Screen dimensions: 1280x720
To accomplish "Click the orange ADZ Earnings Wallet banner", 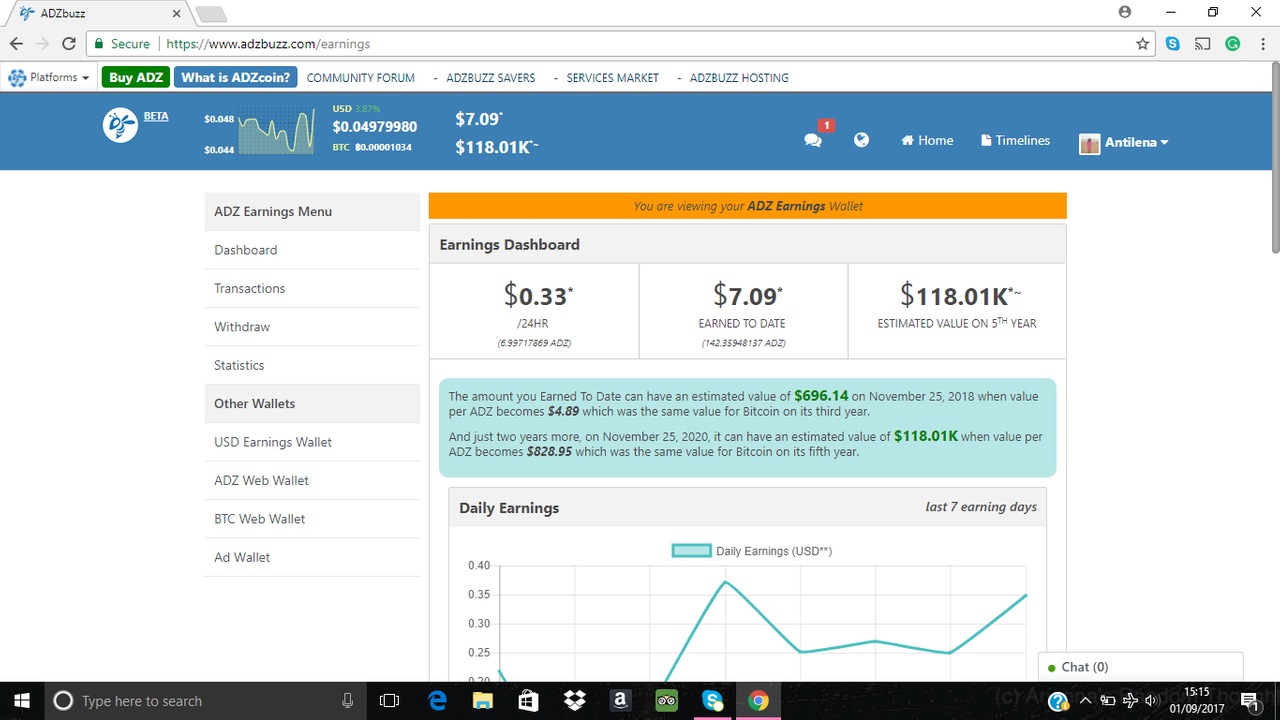I will point(748,206).
